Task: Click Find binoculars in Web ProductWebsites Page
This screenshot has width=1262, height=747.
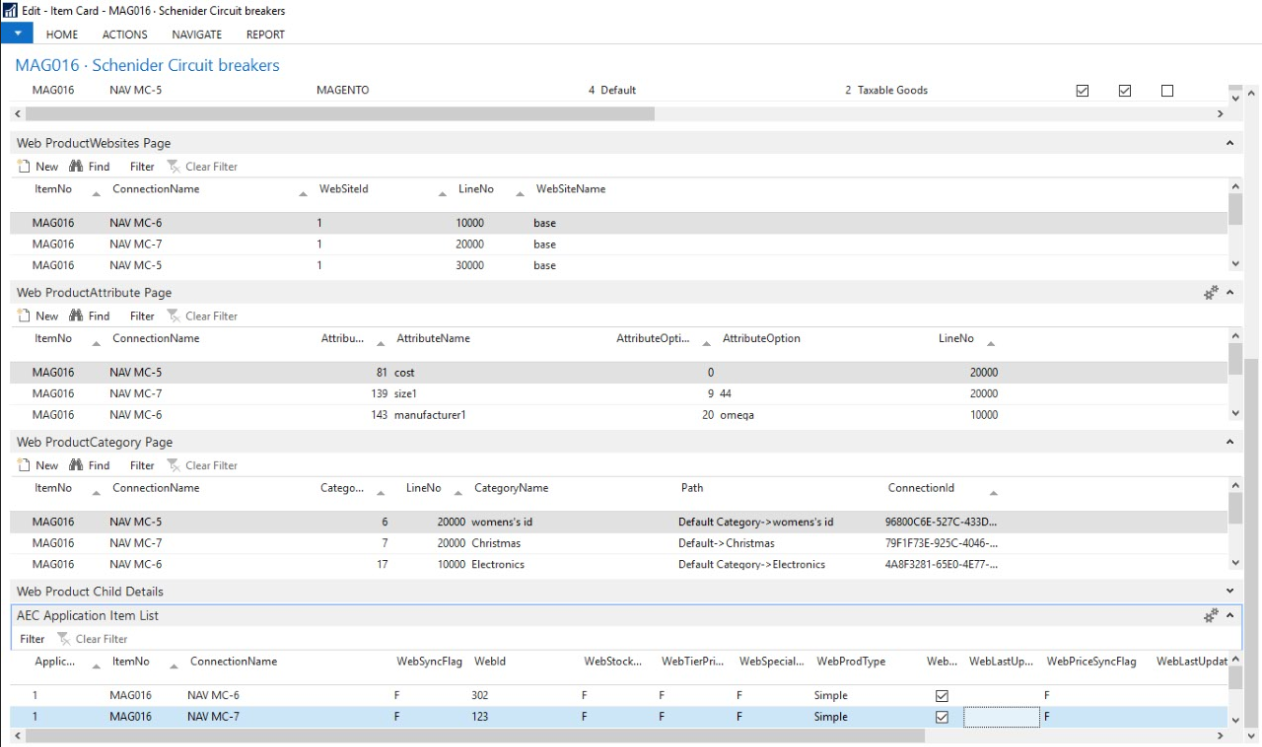Action: click(x=76, y=166)
